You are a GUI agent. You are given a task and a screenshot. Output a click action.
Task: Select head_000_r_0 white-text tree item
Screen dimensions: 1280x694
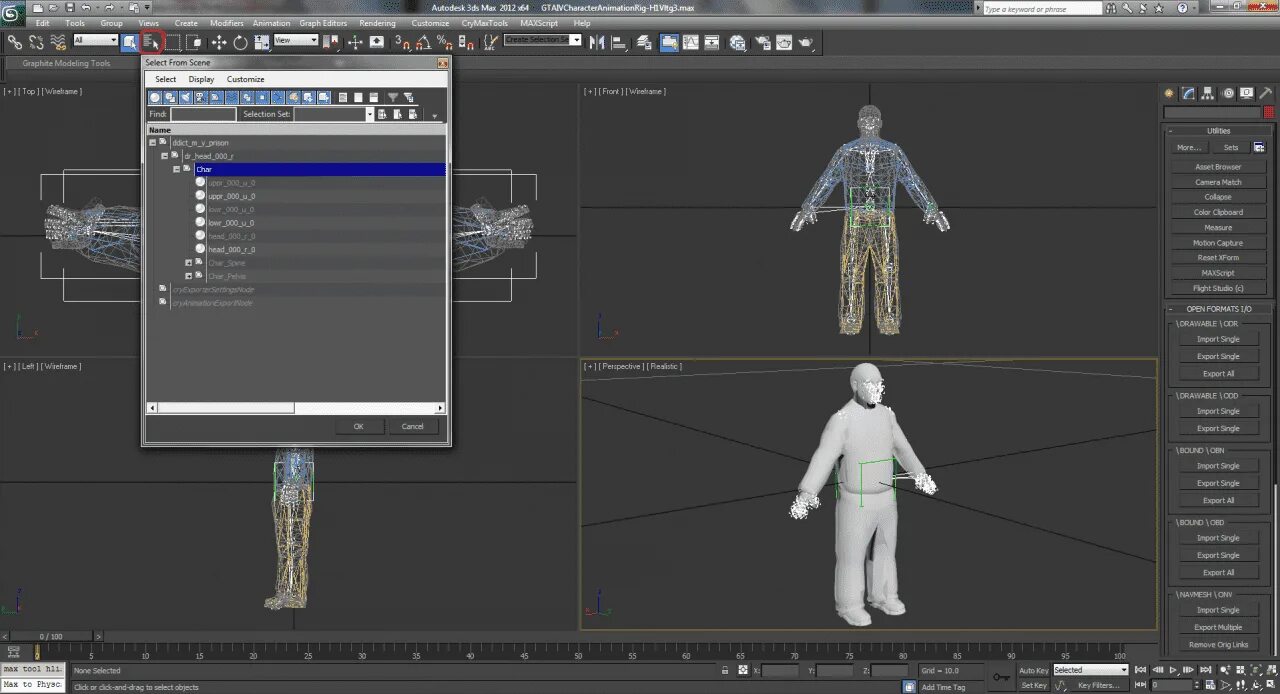point(231,249)
